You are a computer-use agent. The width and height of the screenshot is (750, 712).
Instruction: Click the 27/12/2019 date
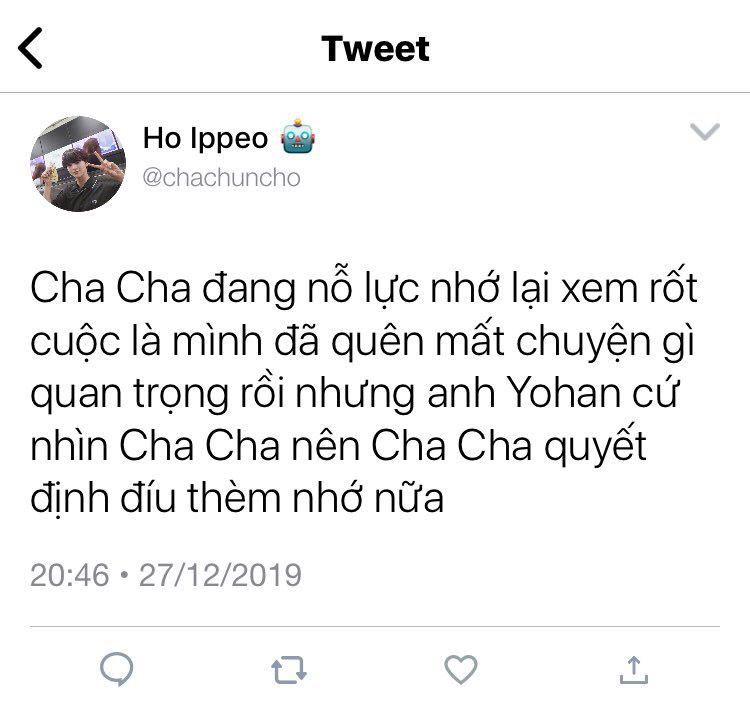(x=220, y=575)
